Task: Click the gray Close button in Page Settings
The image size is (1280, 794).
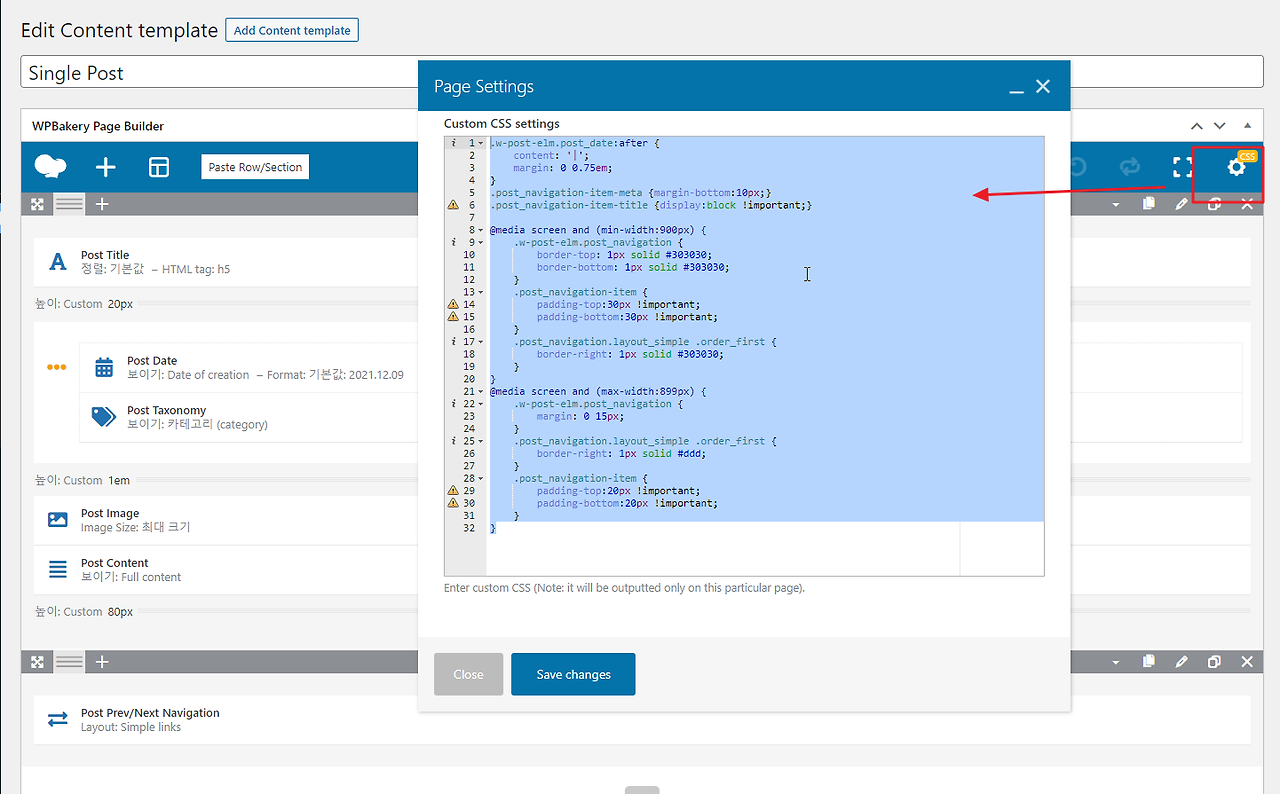Action: click(468, 674)
